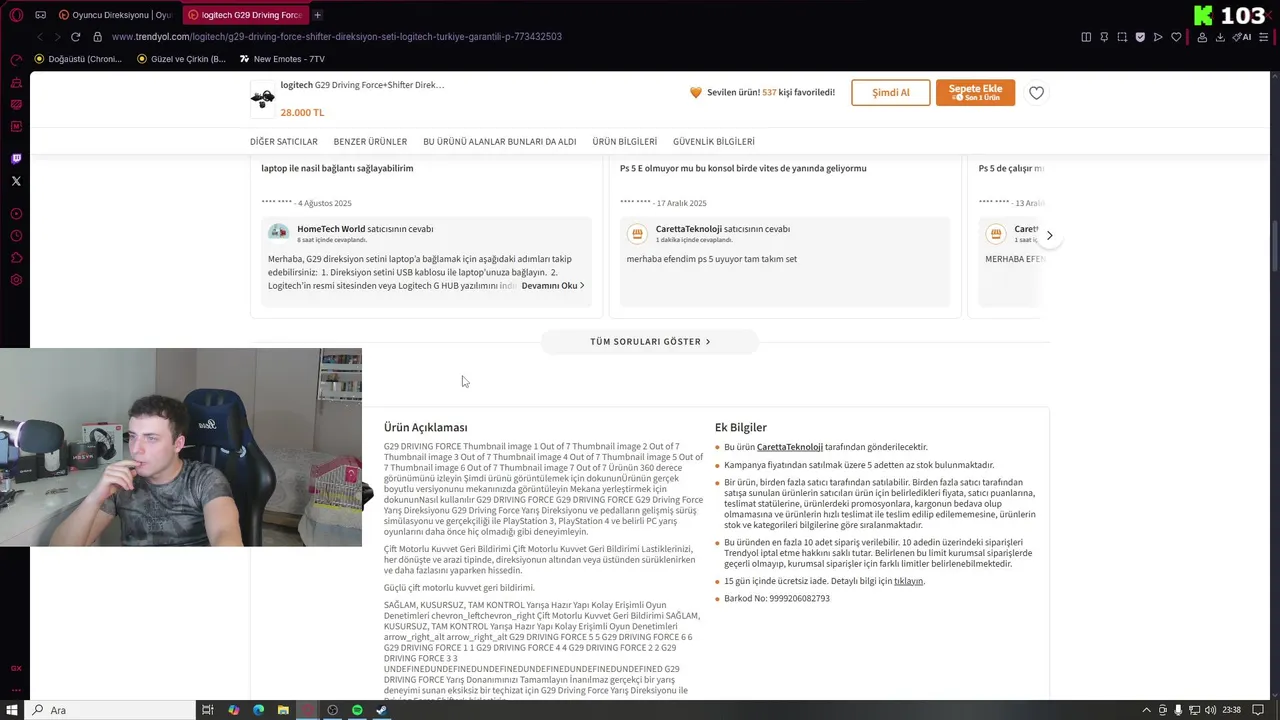Open Twitch in the sidebar

pos(16,158)
